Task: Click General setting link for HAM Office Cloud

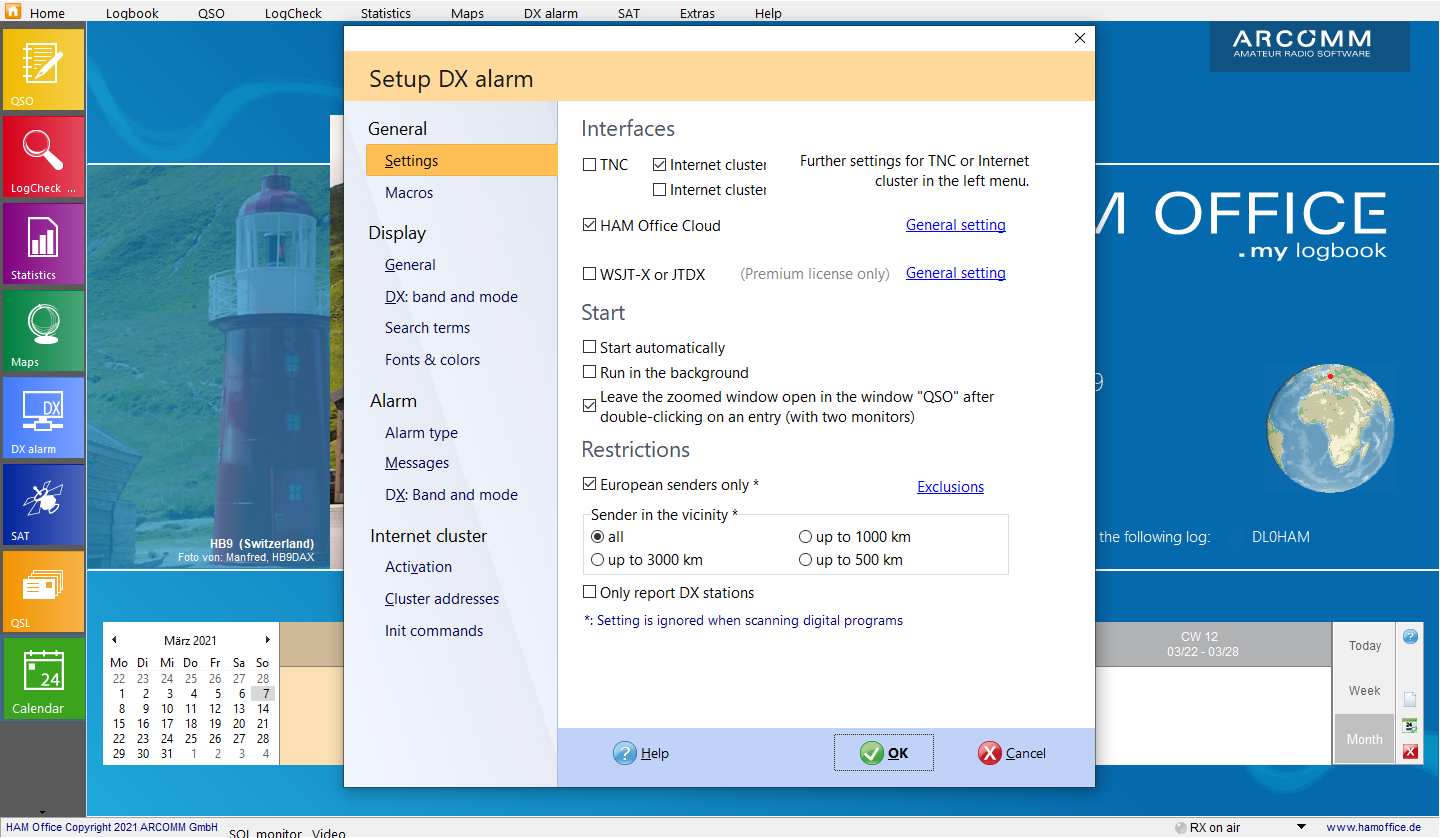Action: [956, 225]
